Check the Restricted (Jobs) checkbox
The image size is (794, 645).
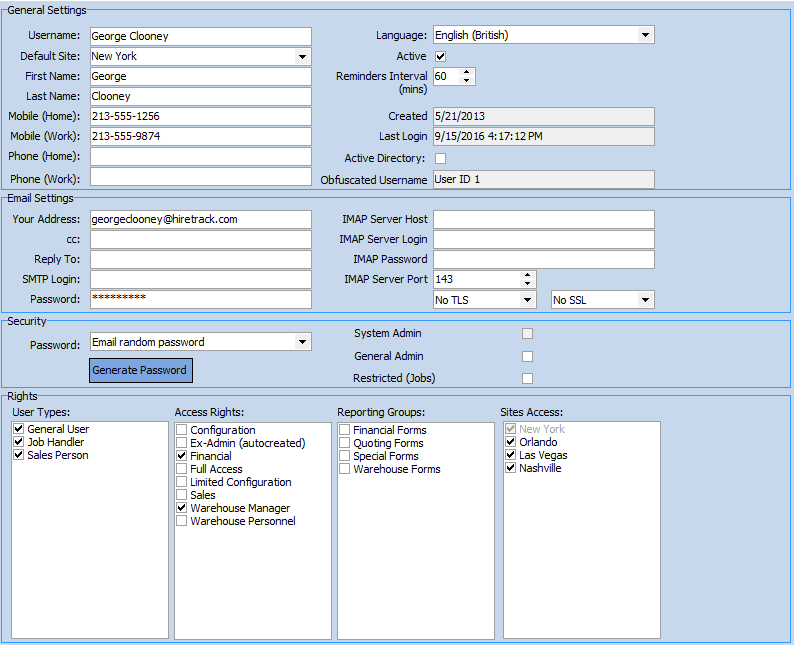(527, 379)
